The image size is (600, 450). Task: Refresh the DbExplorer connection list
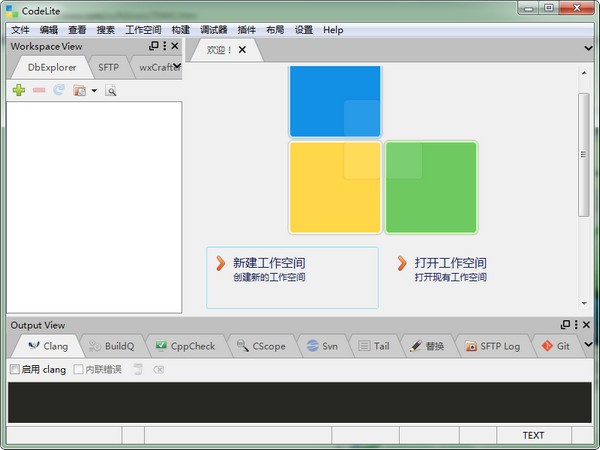point(59,90)
